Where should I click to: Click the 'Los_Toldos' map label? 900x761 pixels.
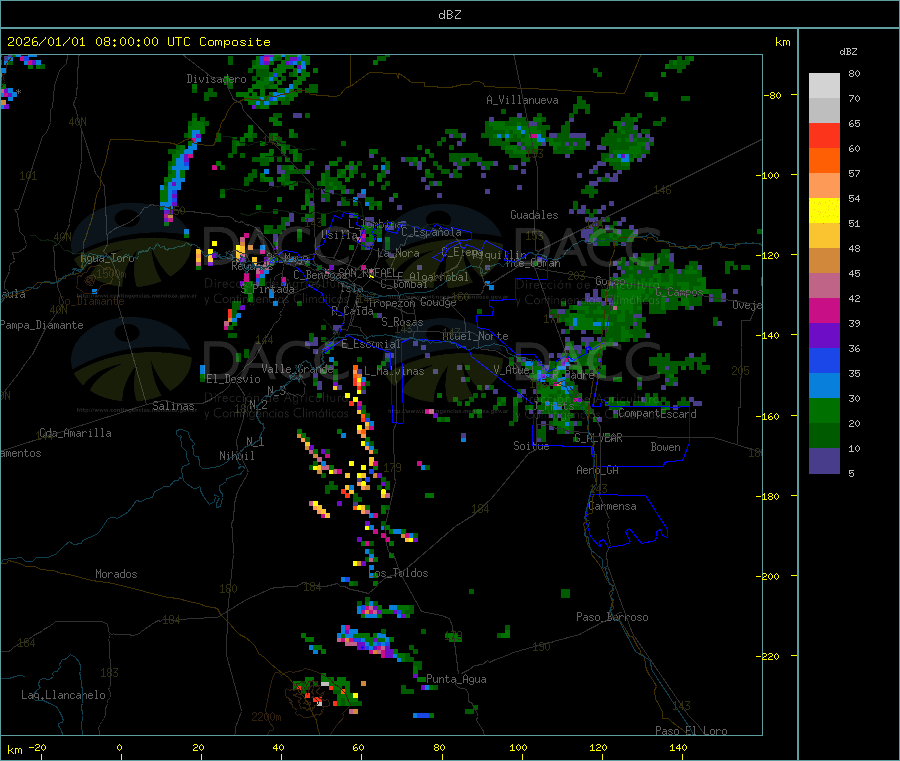[x=398, y=573]
